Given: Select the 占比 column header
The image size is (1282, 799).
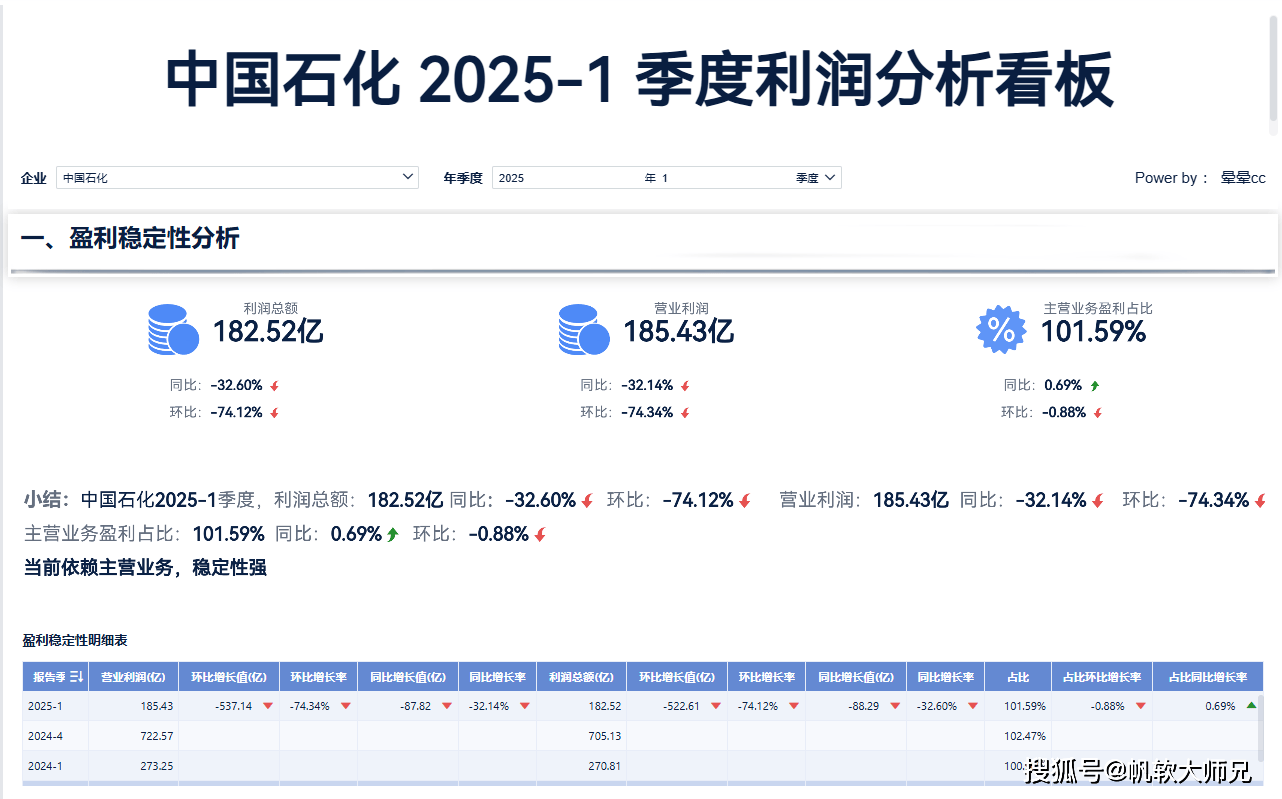Looking at the screenshot, I should click(x=1017, y=677).
